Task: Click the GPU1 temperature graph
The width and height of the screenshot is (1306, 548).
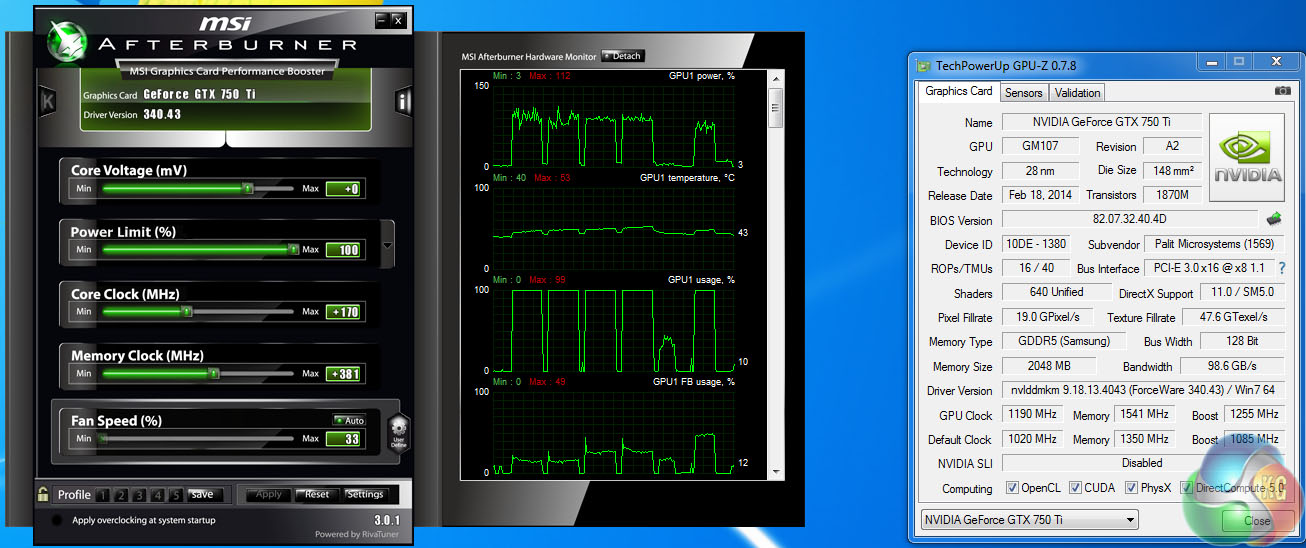Action: pyautogui.click(x=613, y=228)
